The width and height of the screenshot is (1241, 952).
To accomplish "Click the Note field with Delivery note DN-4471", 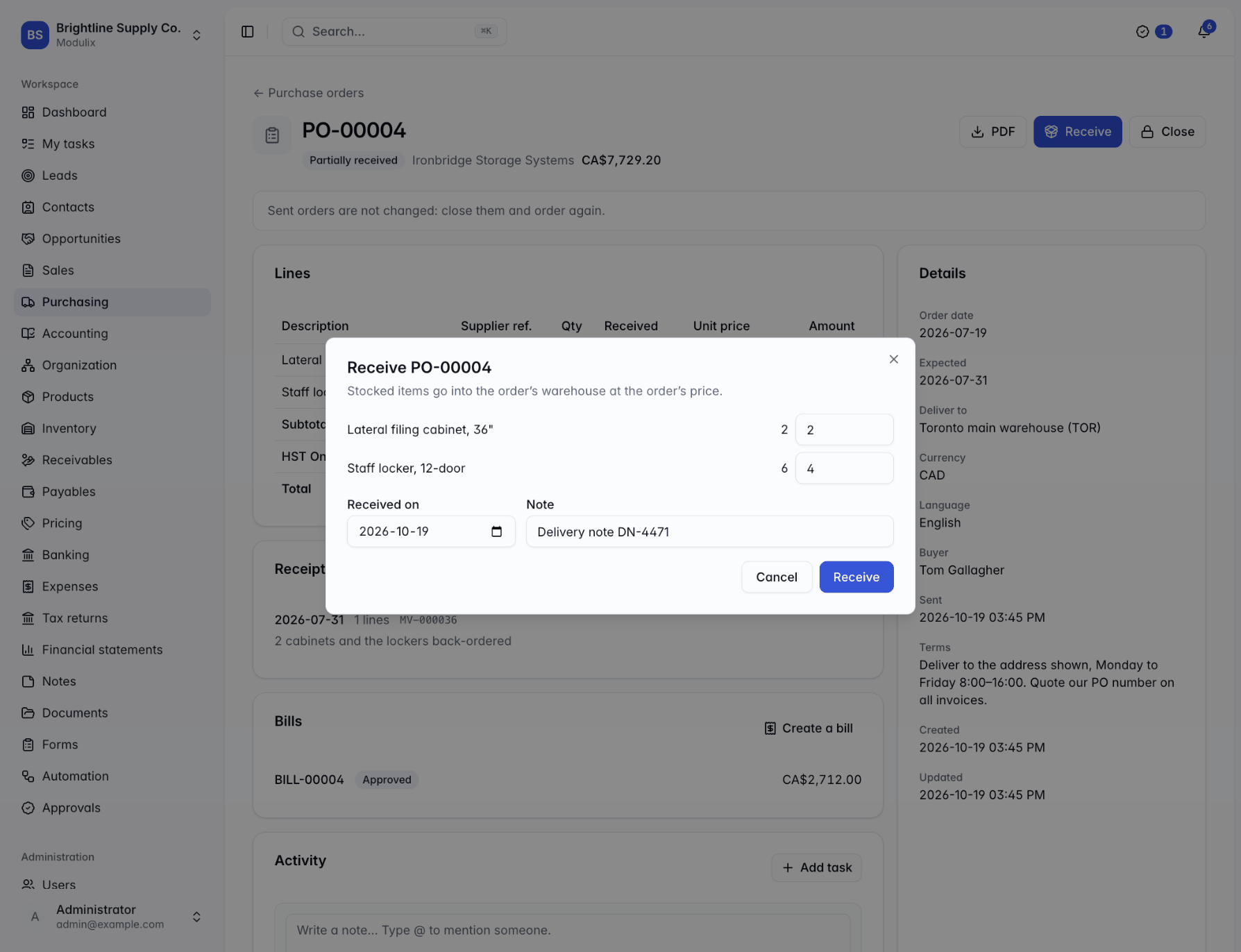I will tap(709, 532).
